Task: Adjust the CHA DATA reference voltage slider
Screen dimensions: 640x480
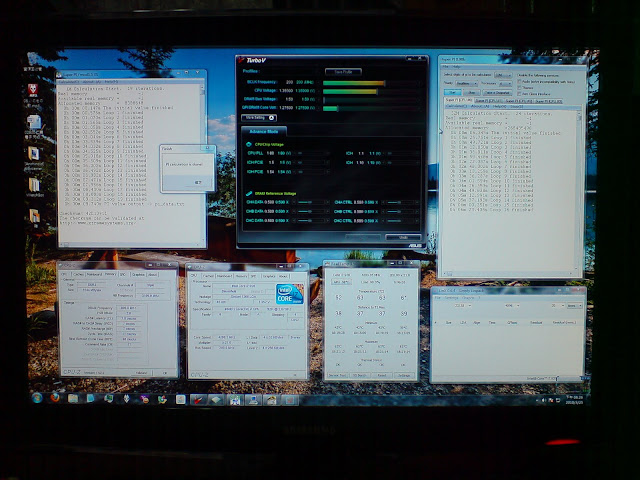Action: (313, 202)
